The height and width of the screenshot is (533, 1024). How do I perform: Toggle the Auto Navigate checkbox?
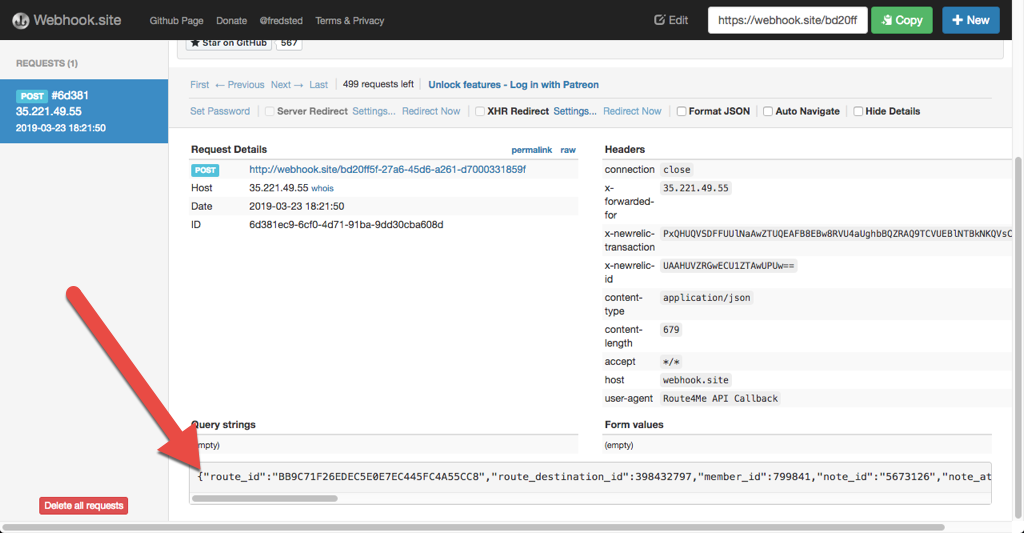[x=767, y=112]
